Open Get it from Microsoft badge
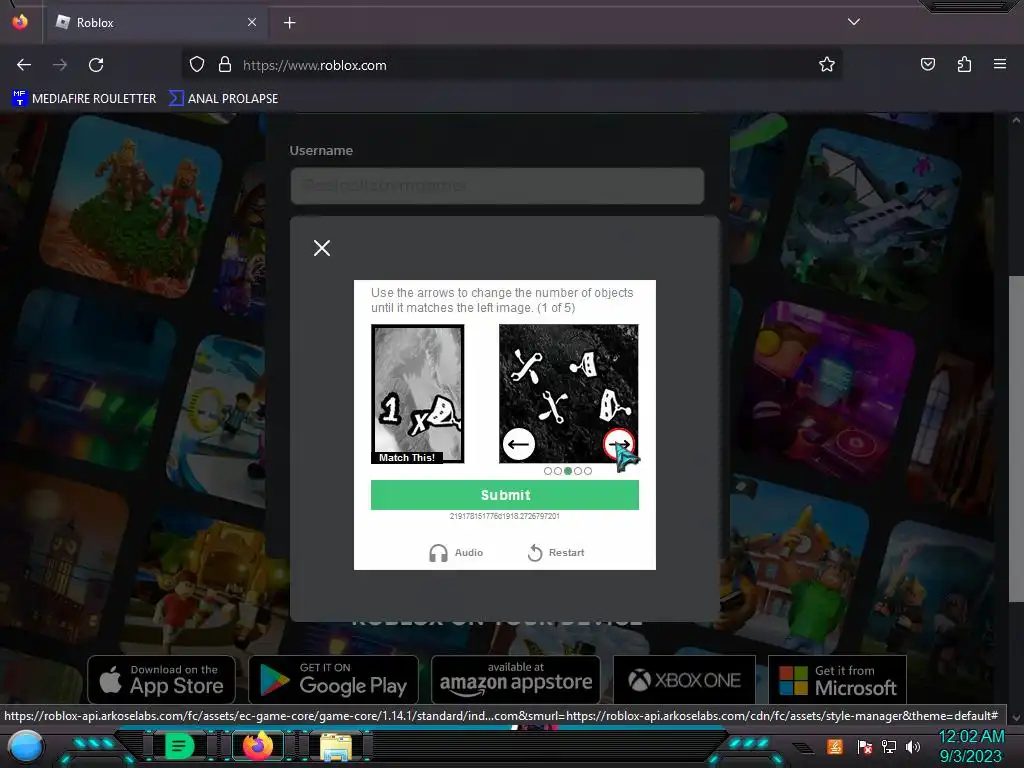1024x768 pixels. coord(837,680)
